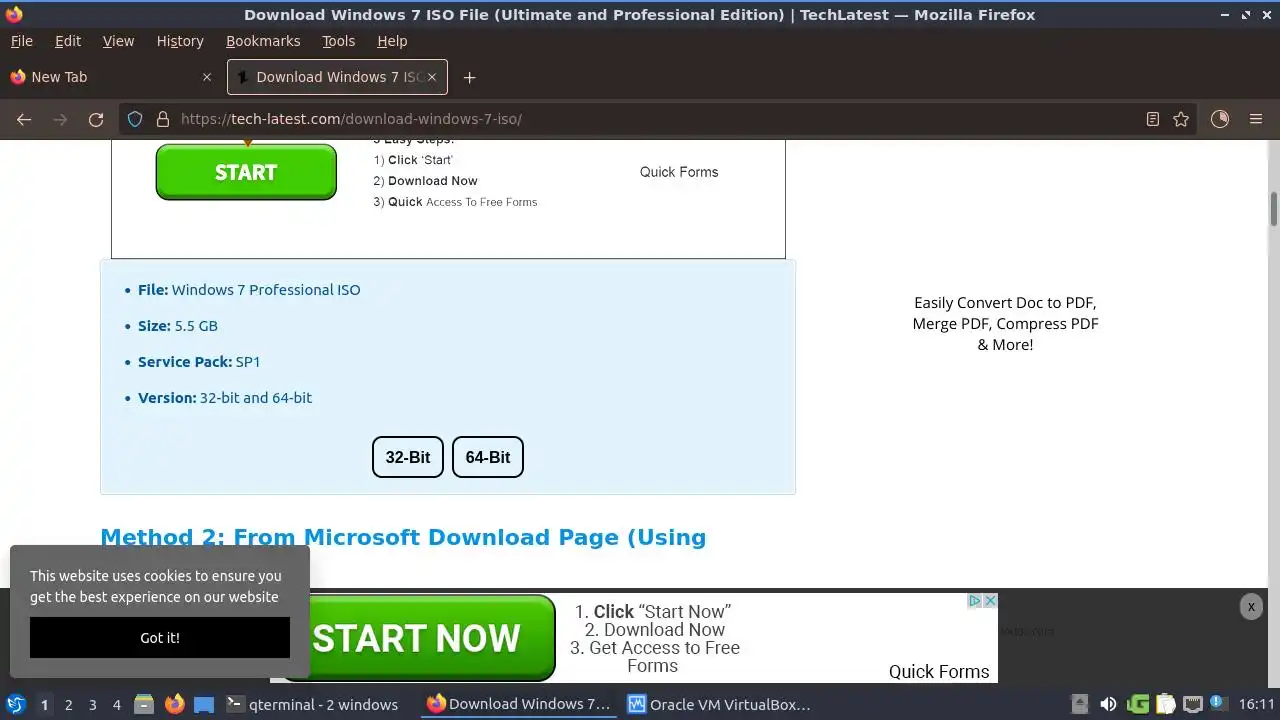Image resolution: width=1280 pixels, height=720 pixels.
Task: Click the Version: 32-bit and 64-bit line
Action: point(225,398)
